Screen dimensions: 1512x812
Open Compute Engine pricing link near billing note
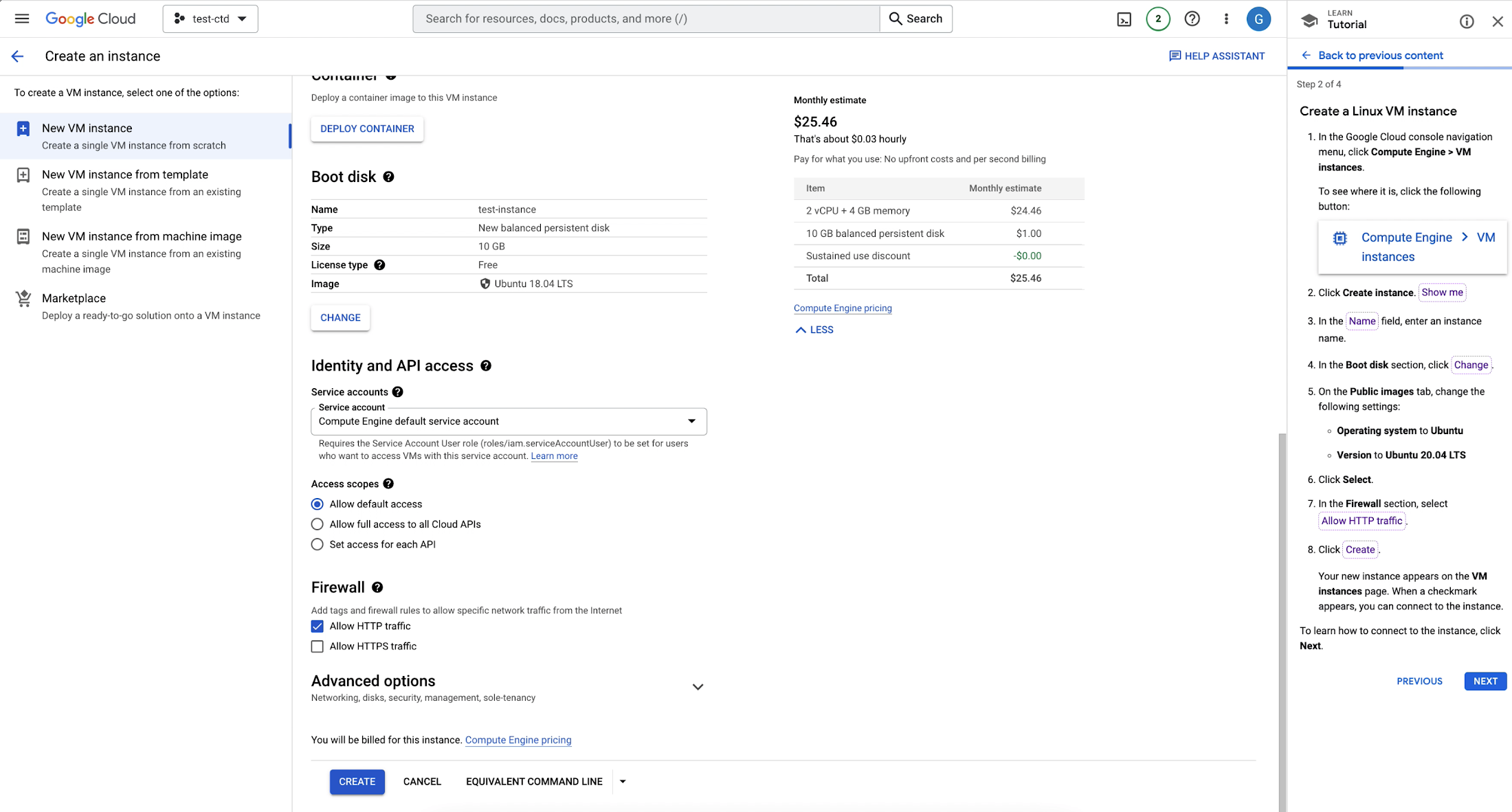point(518,740)
